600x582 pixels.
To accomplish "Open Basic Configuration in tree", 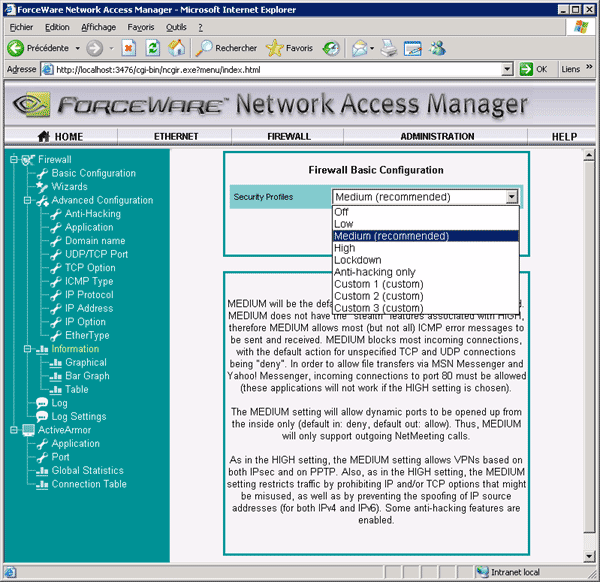I will pyautogui.click(x=93, y=173).
